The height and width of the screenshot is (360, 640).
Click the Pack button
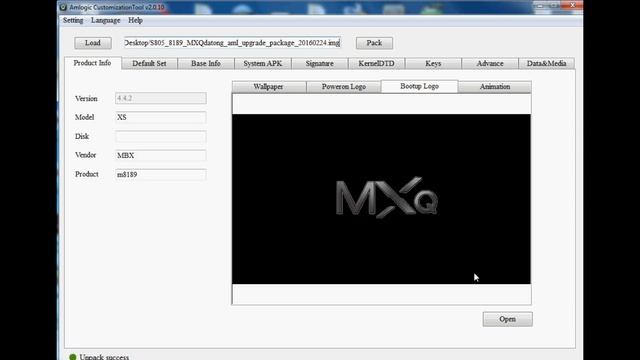tap(374, 43)
